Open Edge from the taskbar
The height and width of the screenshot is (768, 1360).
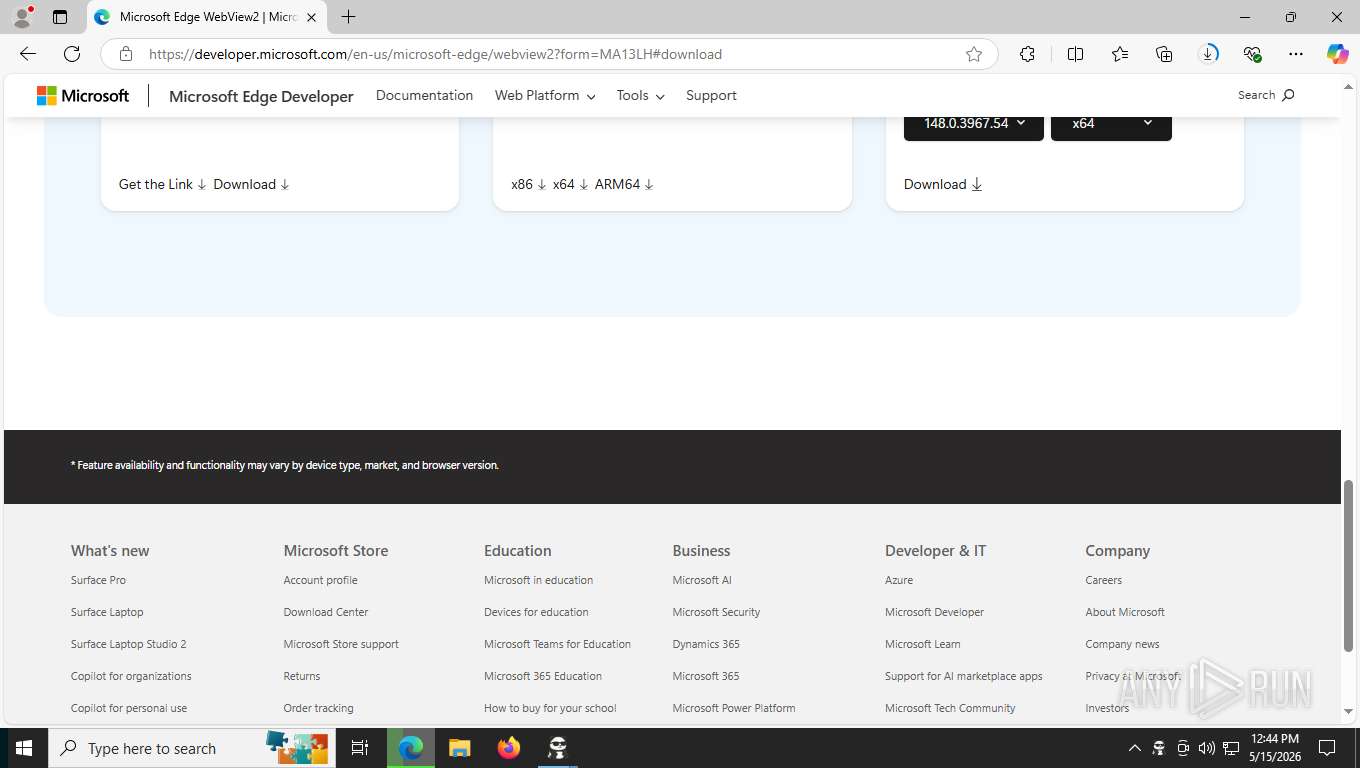[x=411, y=748]
